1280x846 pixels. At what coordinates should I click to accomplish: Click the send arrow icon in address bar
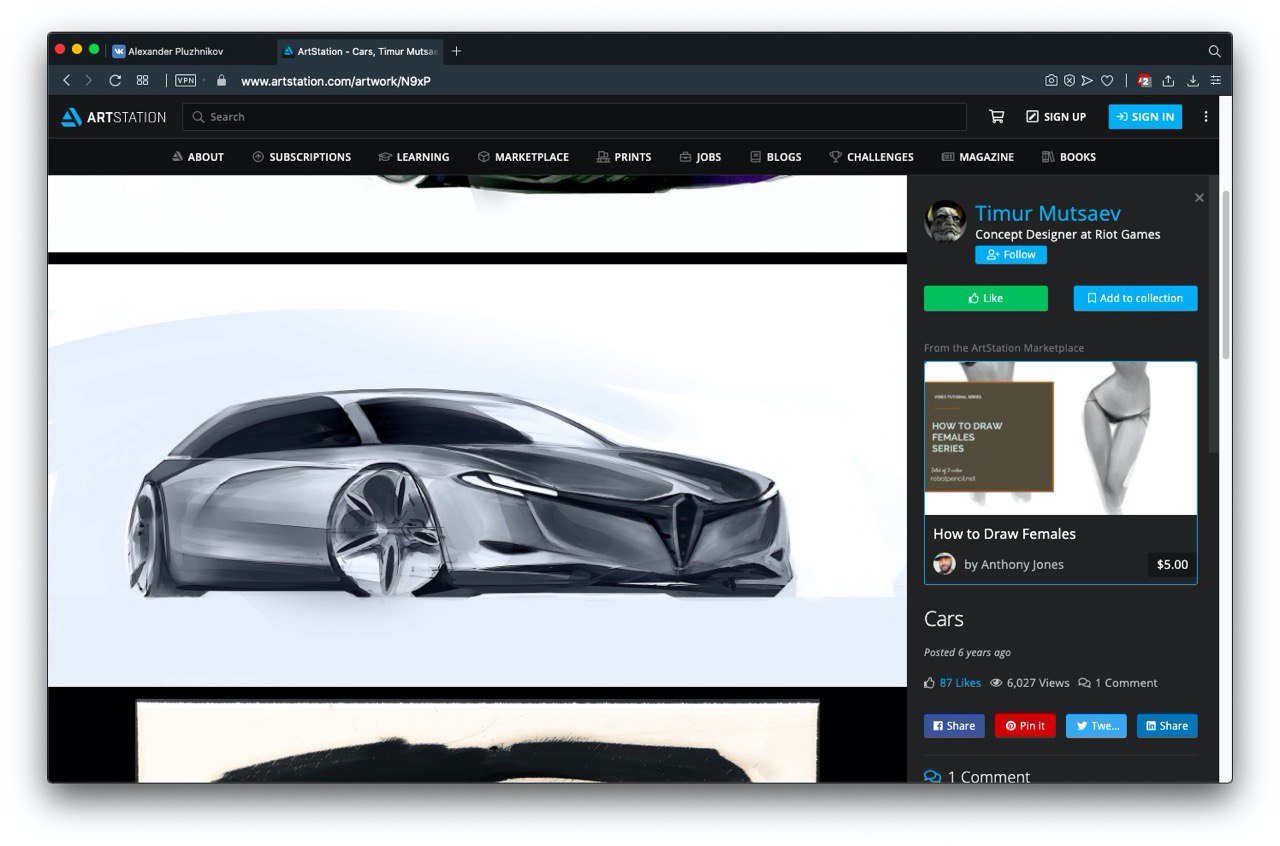[1088, 81]
